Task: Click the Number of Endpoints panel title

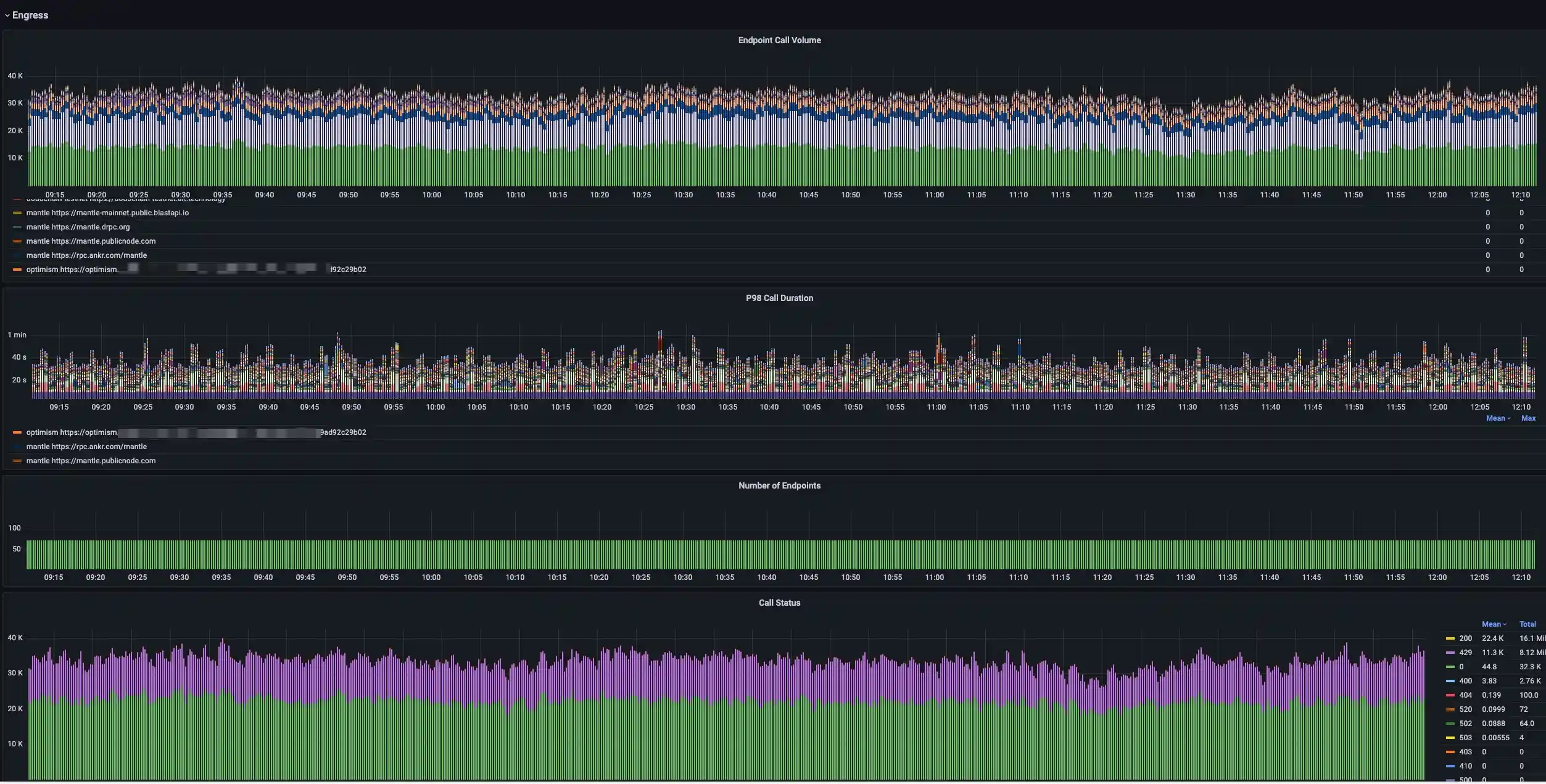Action: point(779,485)
